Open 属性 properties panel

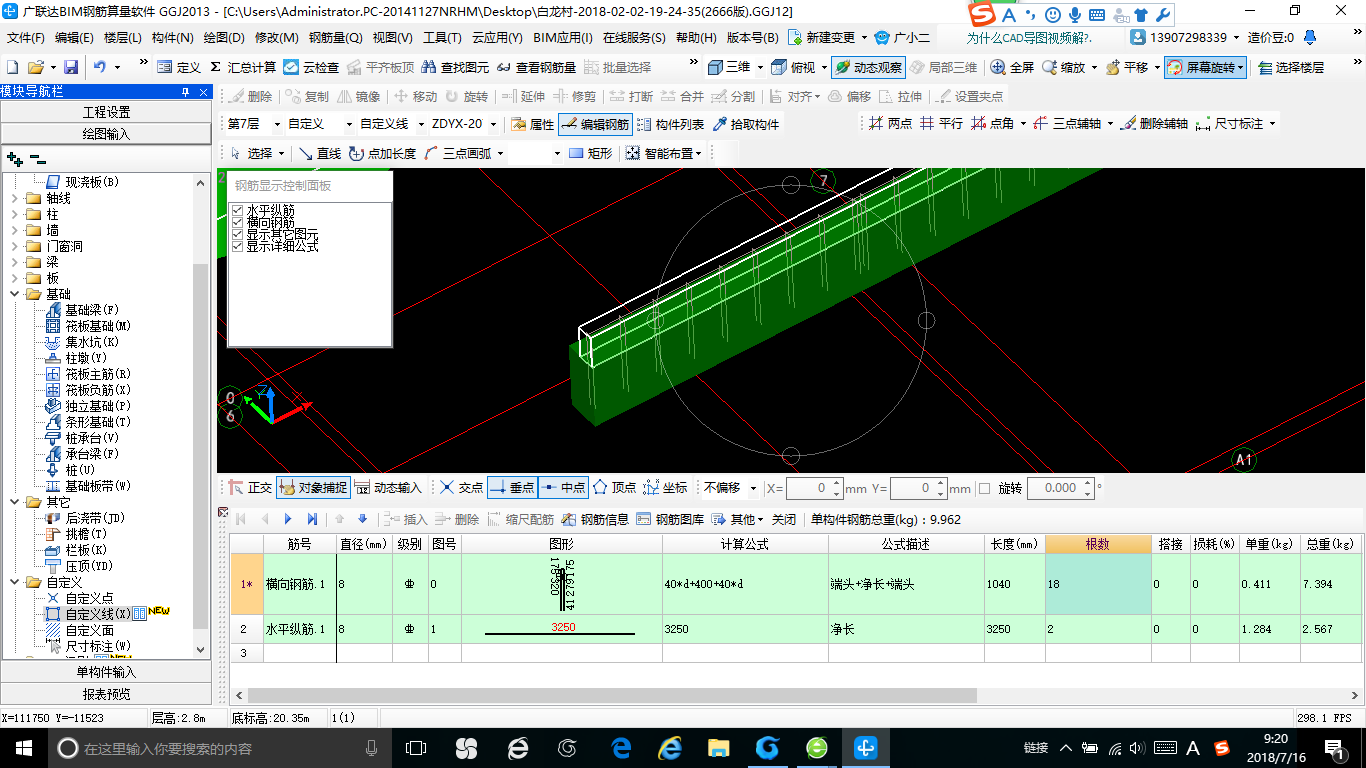[532, 124]
